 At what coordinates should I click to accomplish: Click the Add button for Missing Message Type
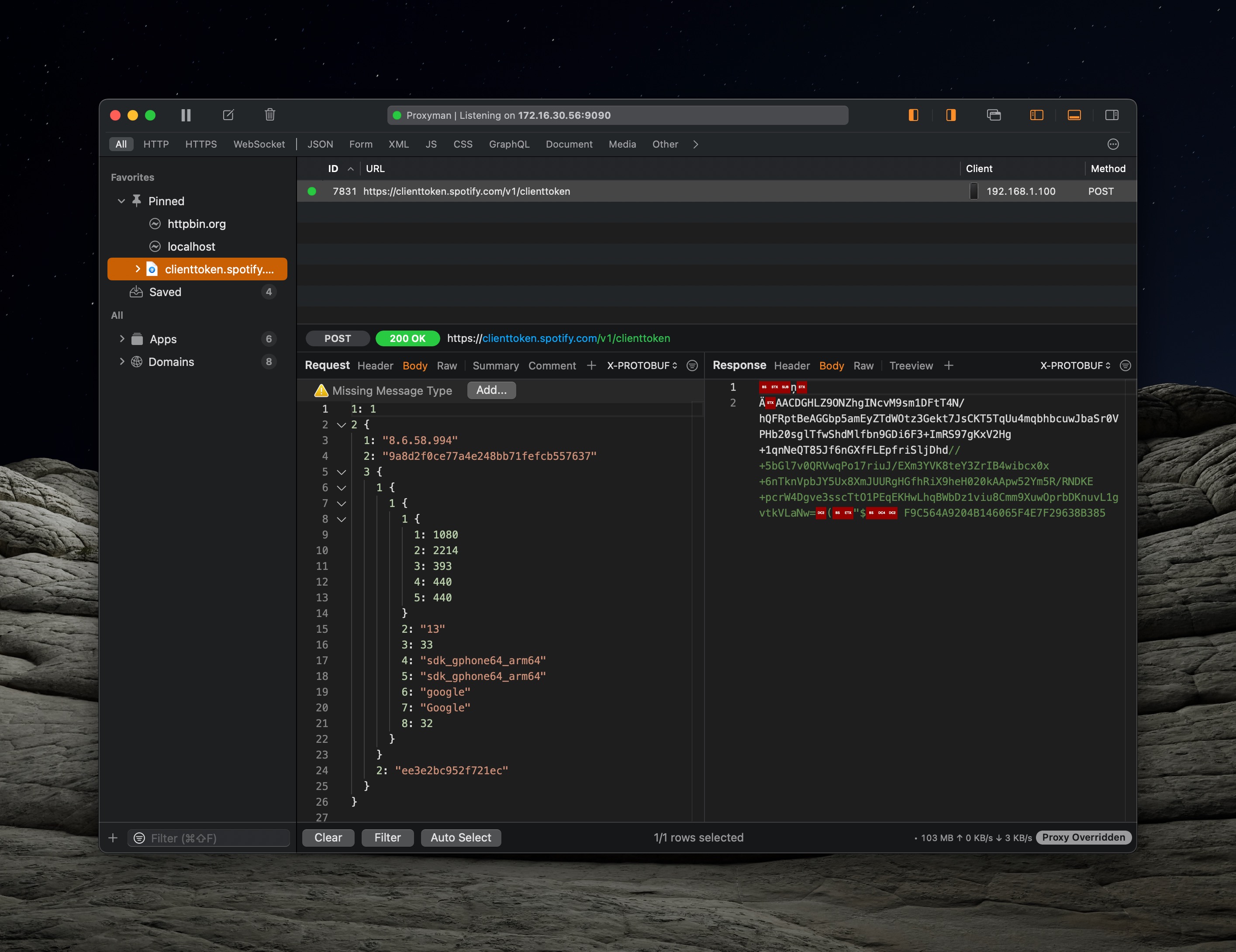pyautogui.click(x=490, y=390)
